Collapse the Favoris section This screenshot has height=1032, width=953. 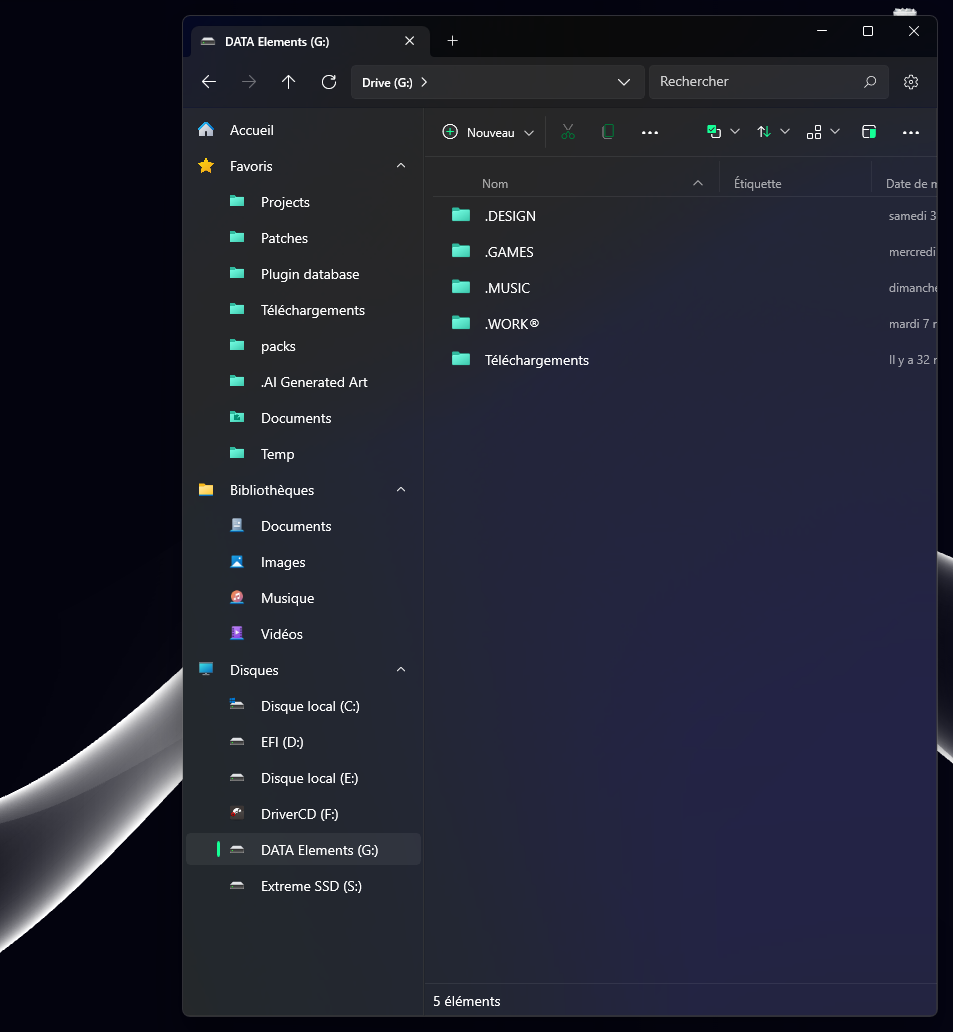coord(400,166)
